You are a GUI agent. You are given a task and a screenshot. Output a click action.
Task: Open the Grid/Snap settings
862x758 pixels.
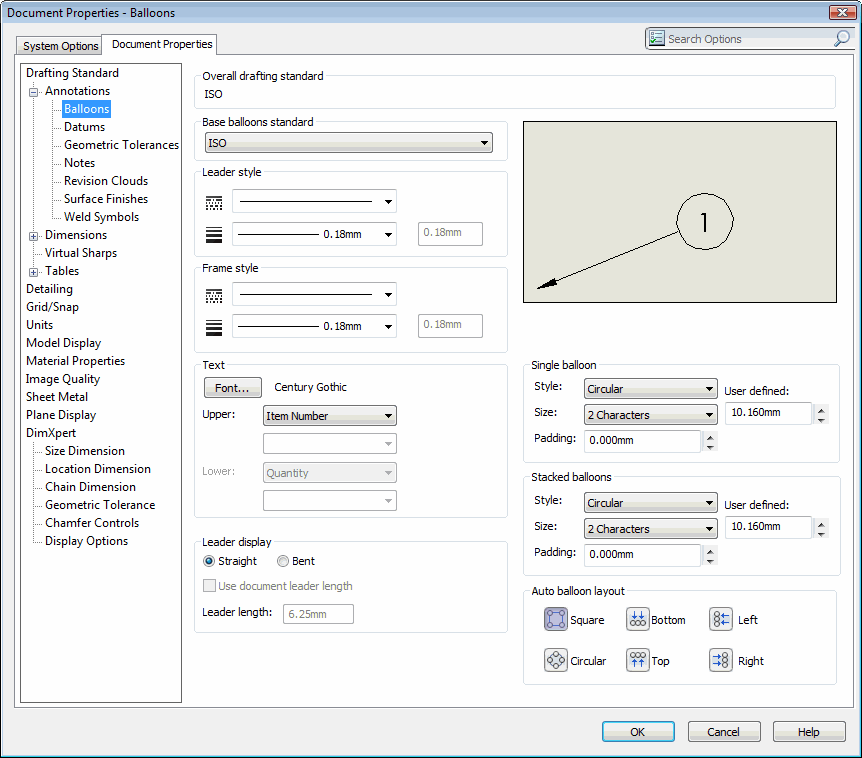[52, 307]
